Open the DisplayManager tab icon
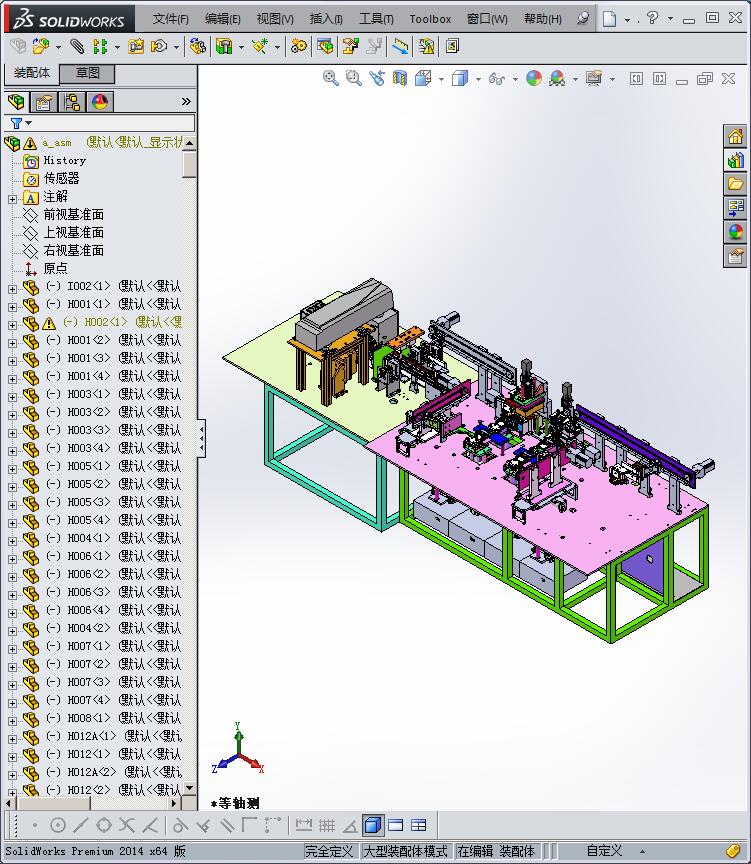Image resolution: width=751 pixels, height=864 pixels. pyautogui.click(x=100, y=102)
